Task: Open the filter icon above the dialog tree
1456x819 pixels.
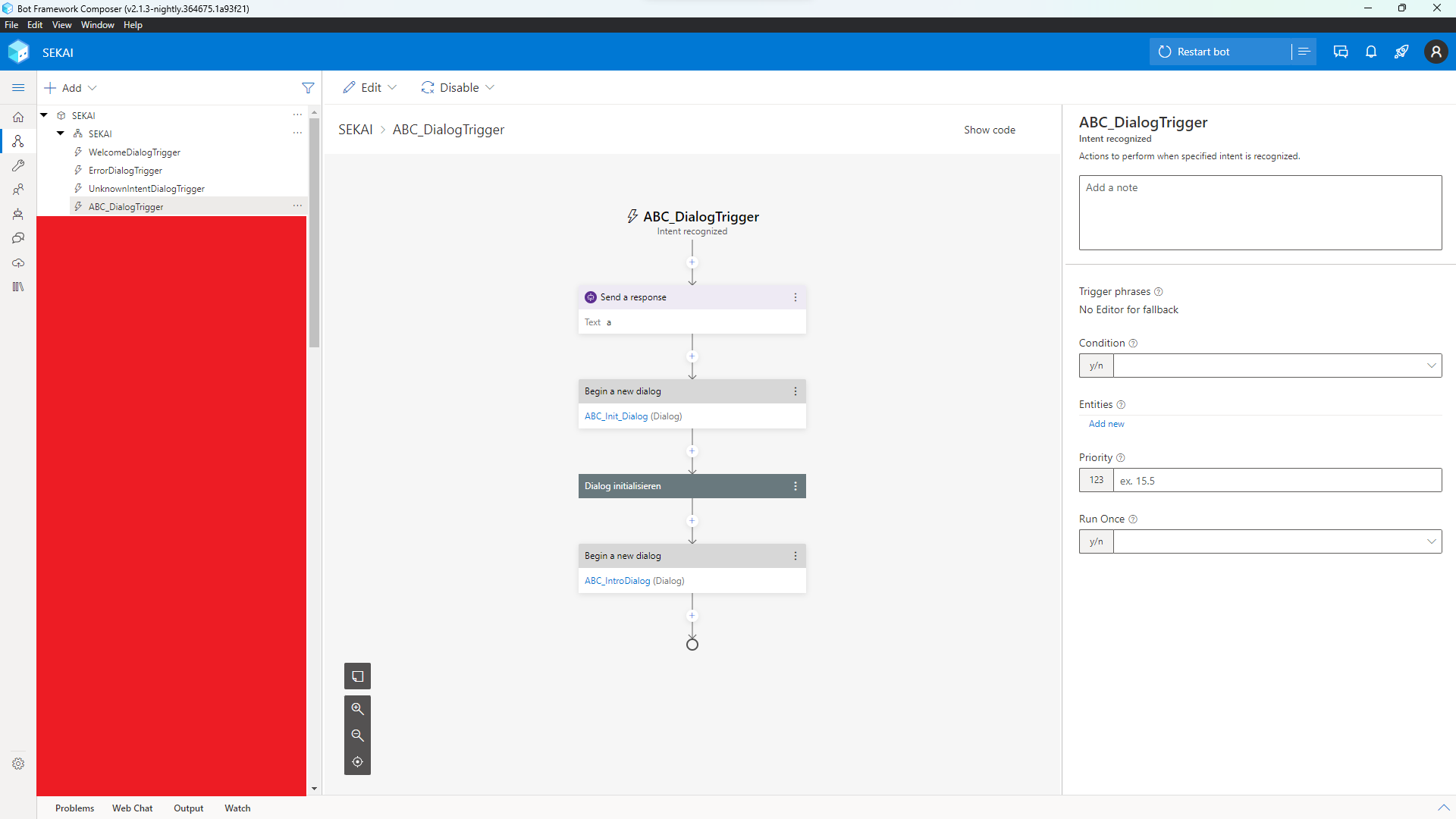Action: [308, 87]
